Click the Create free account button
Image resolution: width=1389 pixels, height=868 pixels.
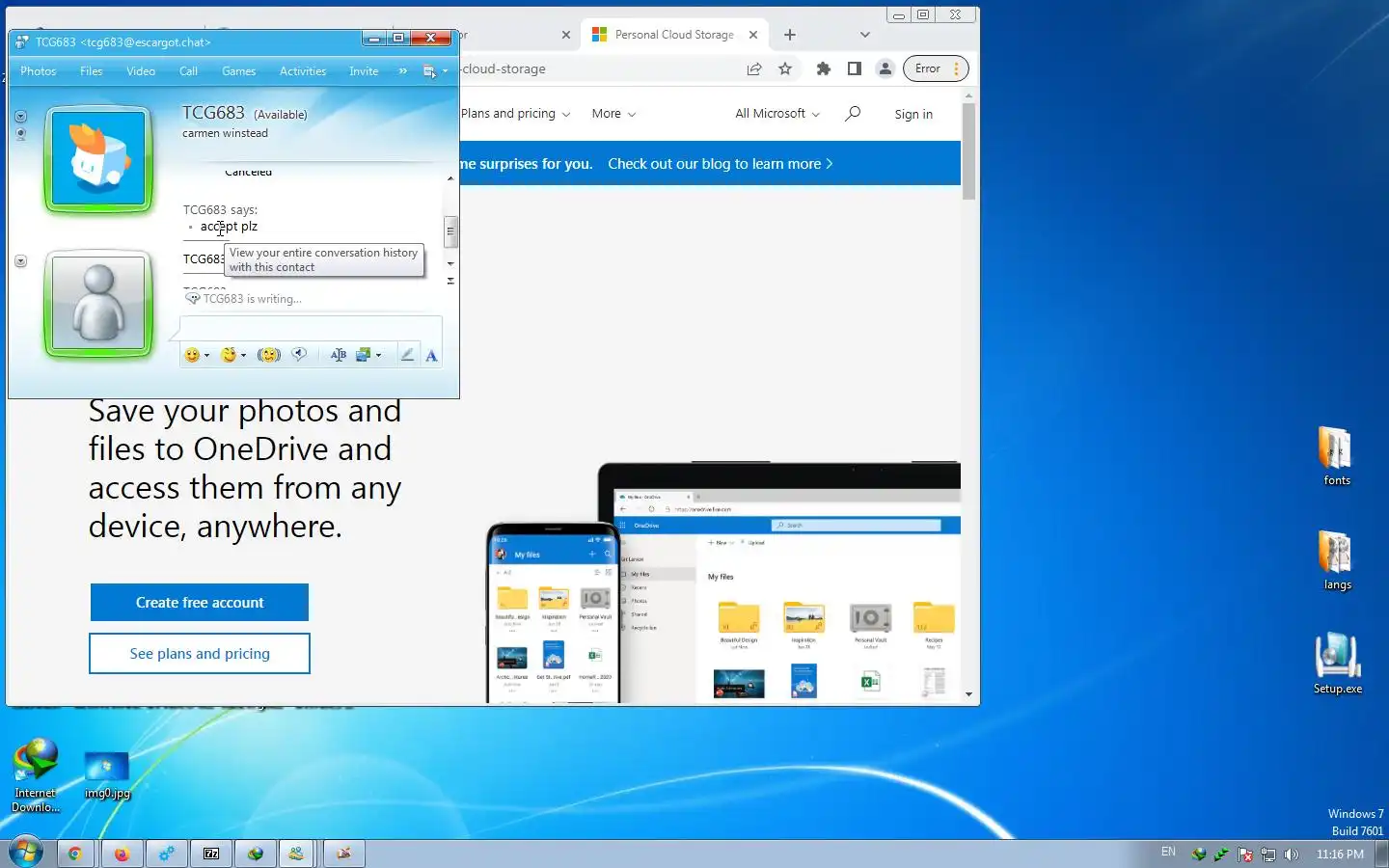click(200, 603)
